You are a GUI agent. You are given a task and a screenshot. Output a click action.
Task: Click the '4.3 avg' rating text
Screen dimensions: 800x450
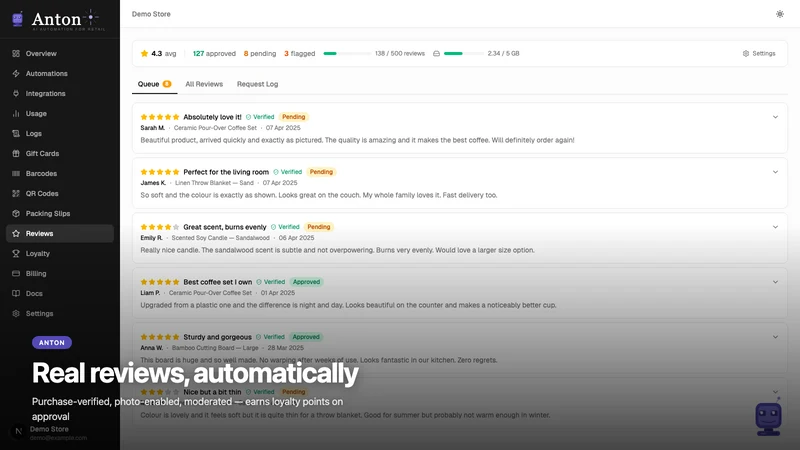pyautogui.click(x=163, y=54)
